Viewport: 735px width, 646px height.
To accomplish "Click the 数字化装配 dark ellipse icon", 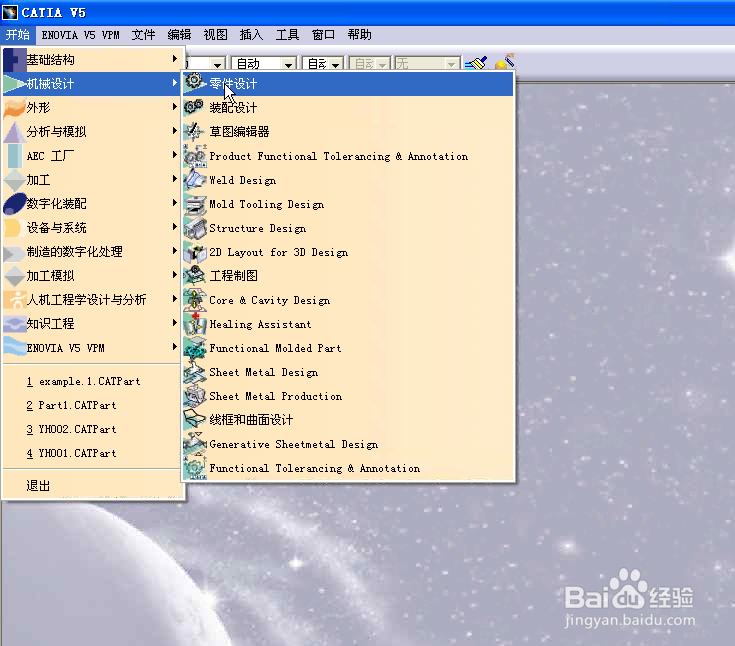I will [x=14, y=203].
